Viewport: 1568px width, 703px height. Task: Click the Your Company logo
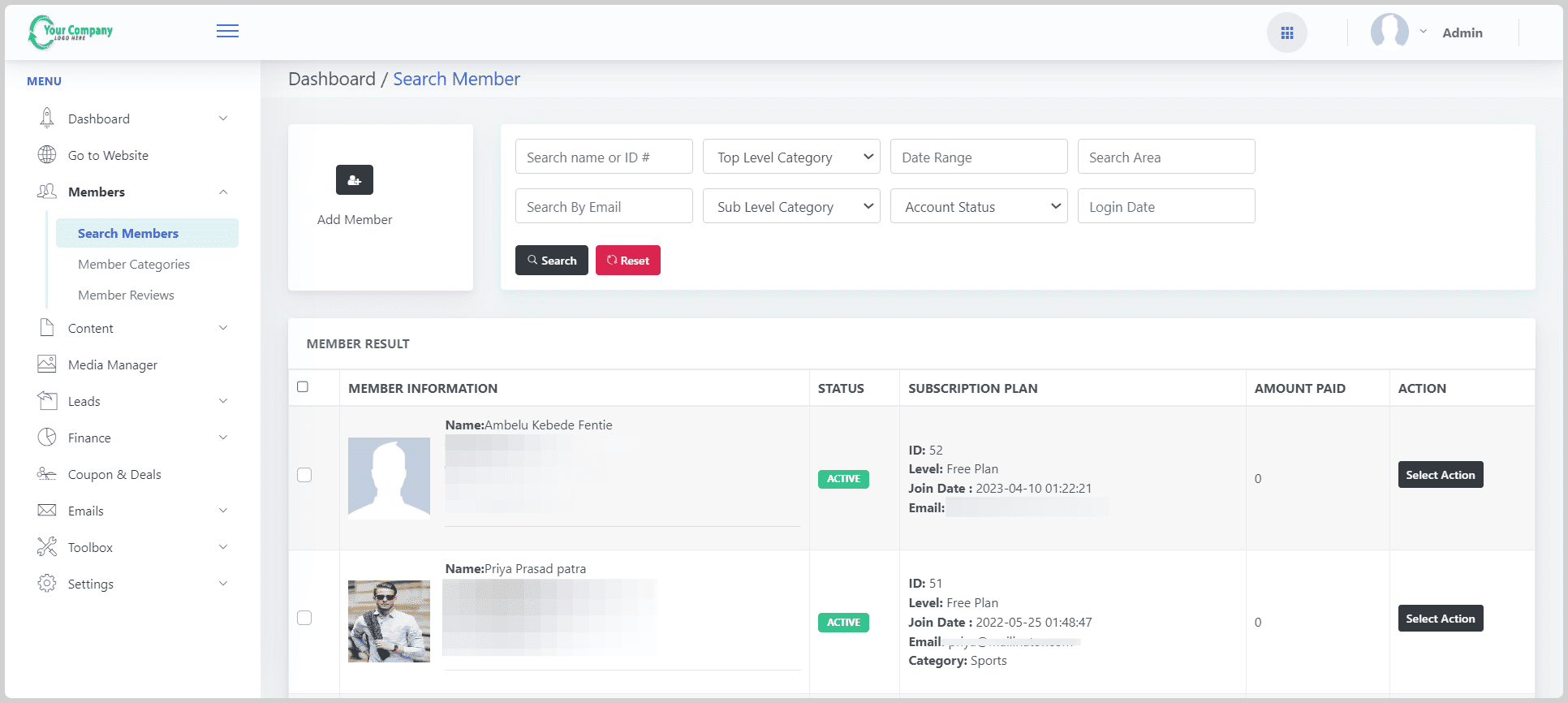coord(71,32)
